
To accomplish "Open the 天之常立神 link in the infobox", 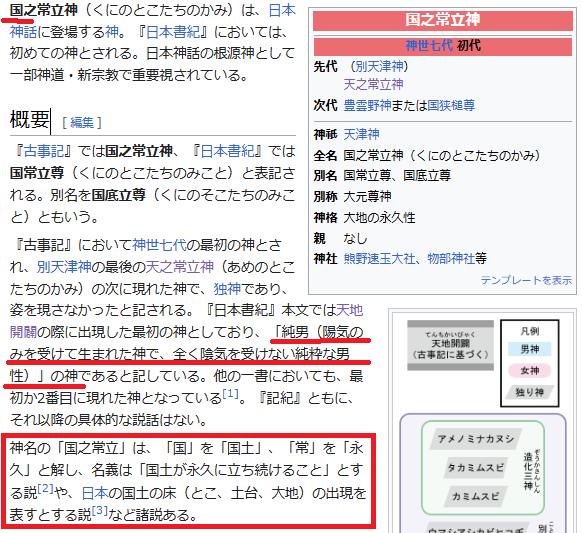I will 373,84.
